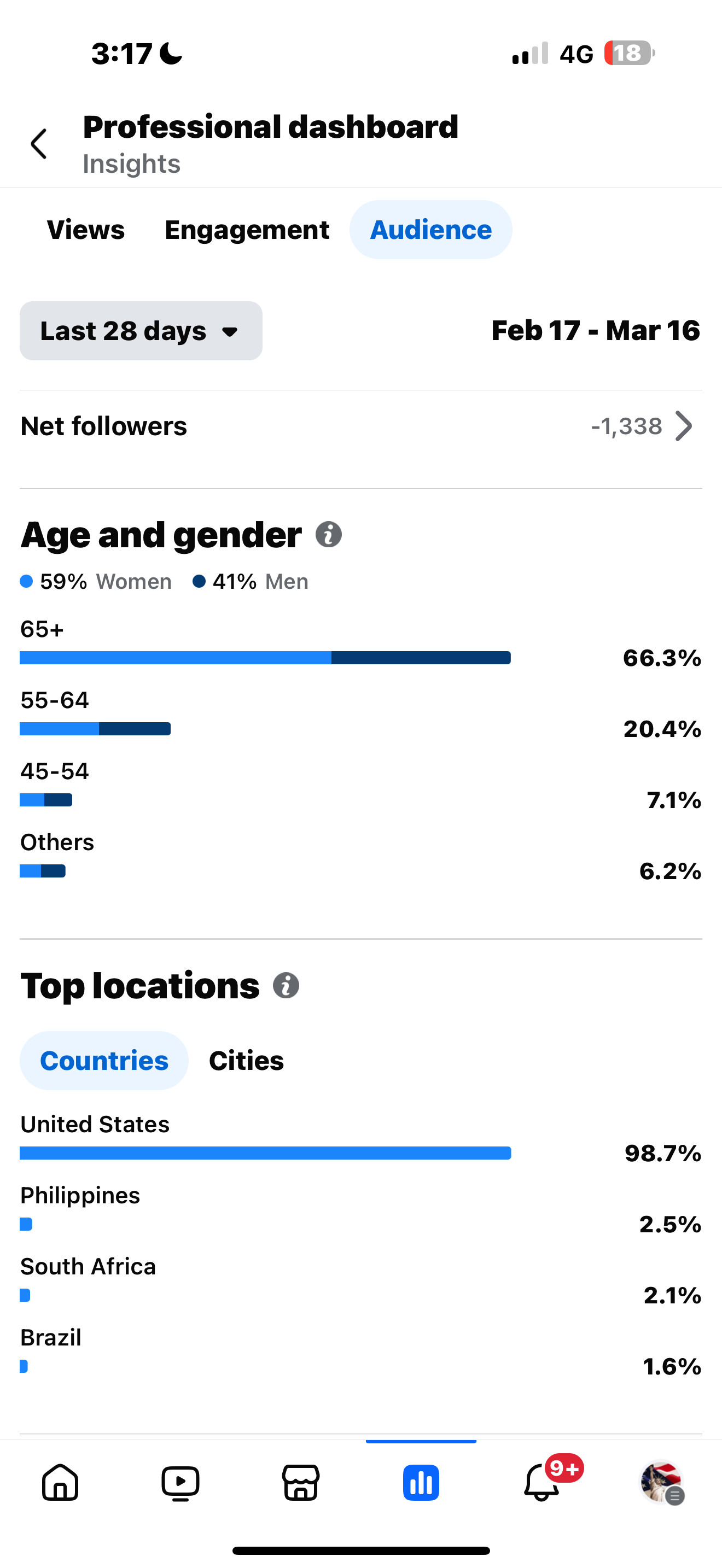Switch to the Views tab
The height and width of the screenshot is (1568, 722).
click(86, 230)
